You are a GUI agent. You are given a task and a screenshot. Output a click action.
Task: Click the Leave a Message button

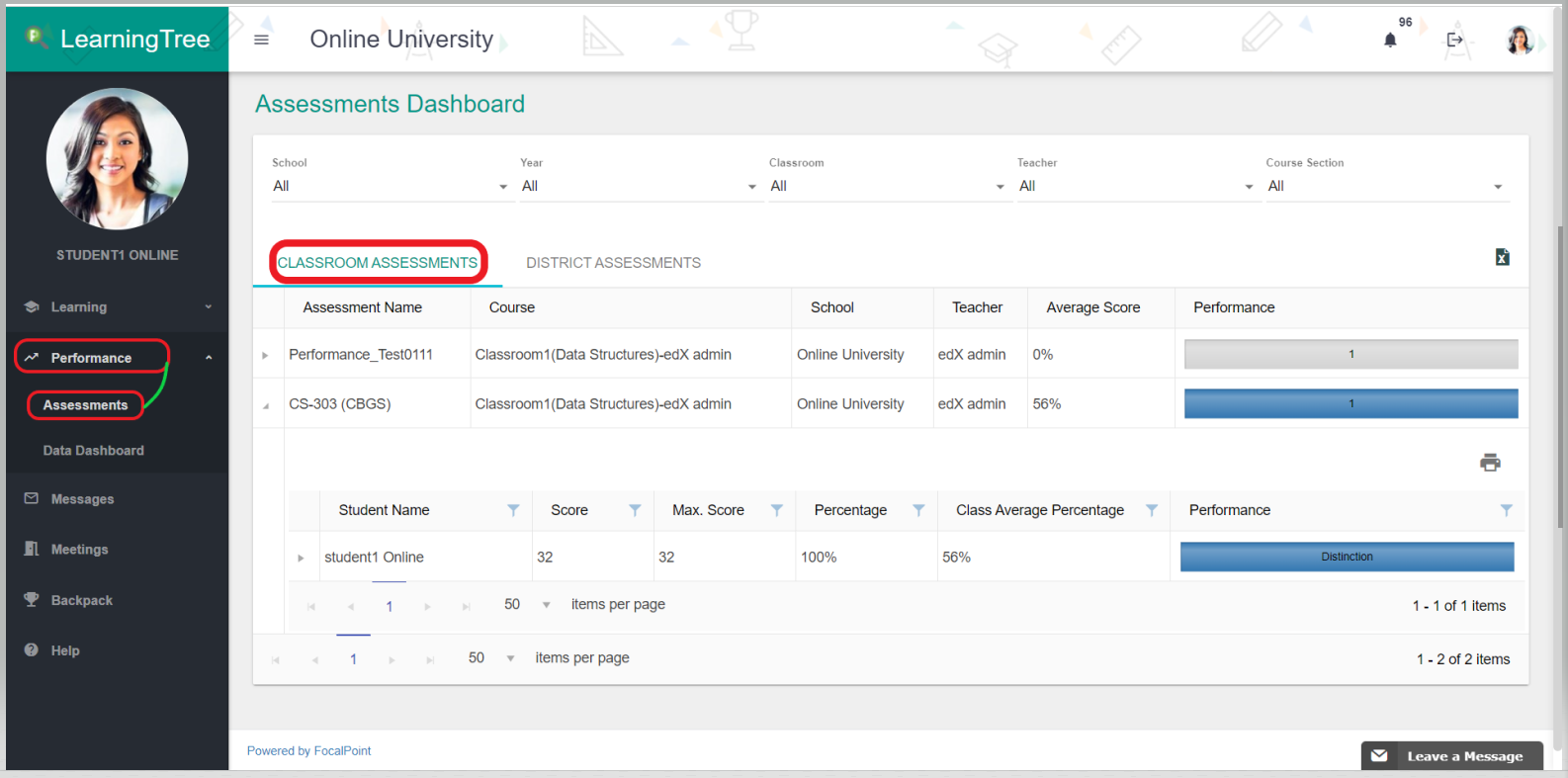(x=1451, y=756)
